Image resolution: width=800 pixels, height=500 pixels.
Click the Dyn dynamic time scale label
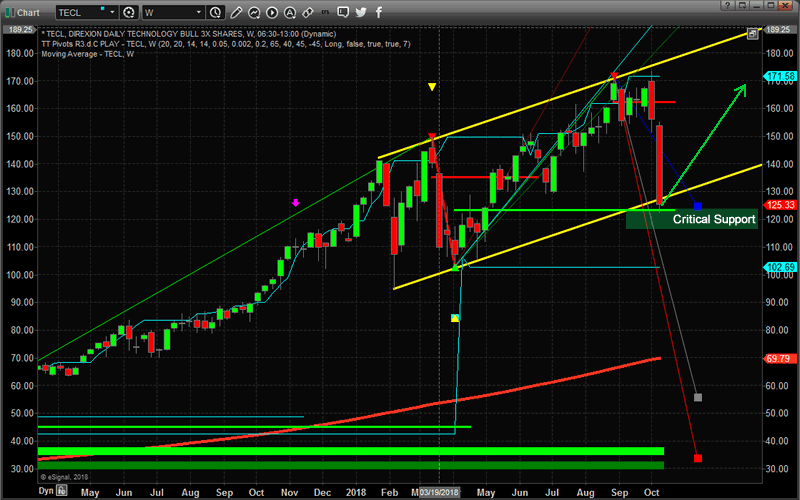[46, 491]
